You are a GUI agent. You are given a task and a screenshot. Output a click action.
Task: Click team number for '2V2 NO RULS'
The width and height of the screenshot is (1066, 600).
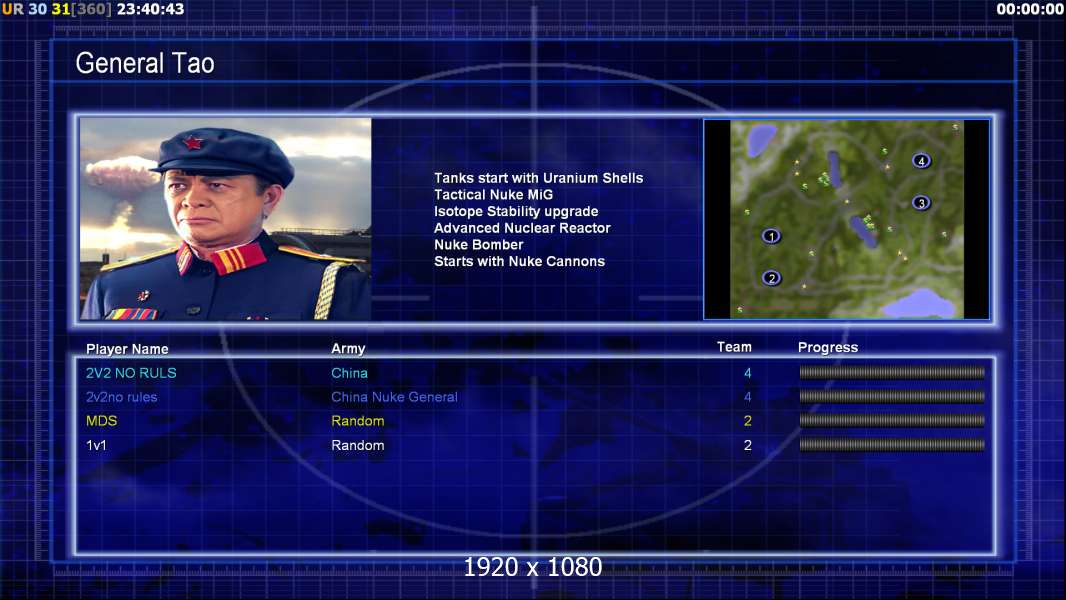coord(748,373)
